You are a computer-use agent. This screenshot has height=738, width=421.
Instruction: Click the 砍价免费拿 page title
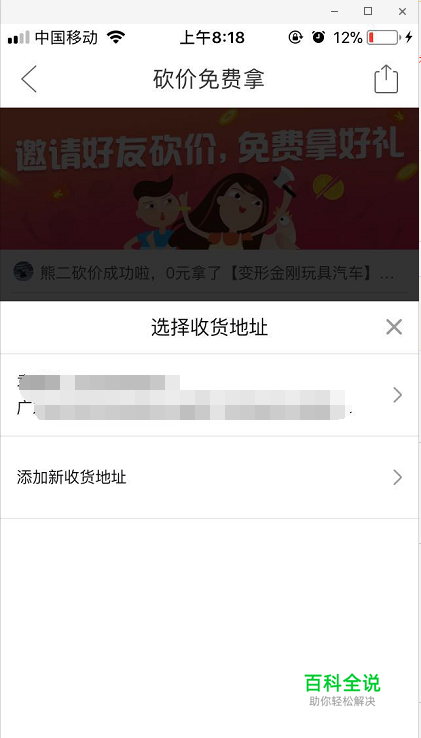pos(209,79)
